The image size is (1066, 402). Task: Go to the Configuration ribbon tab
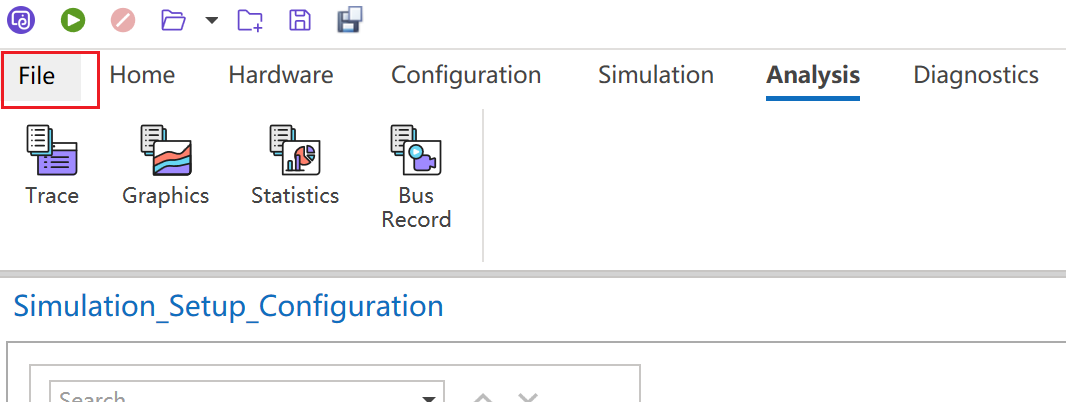(x=466, y=75)
